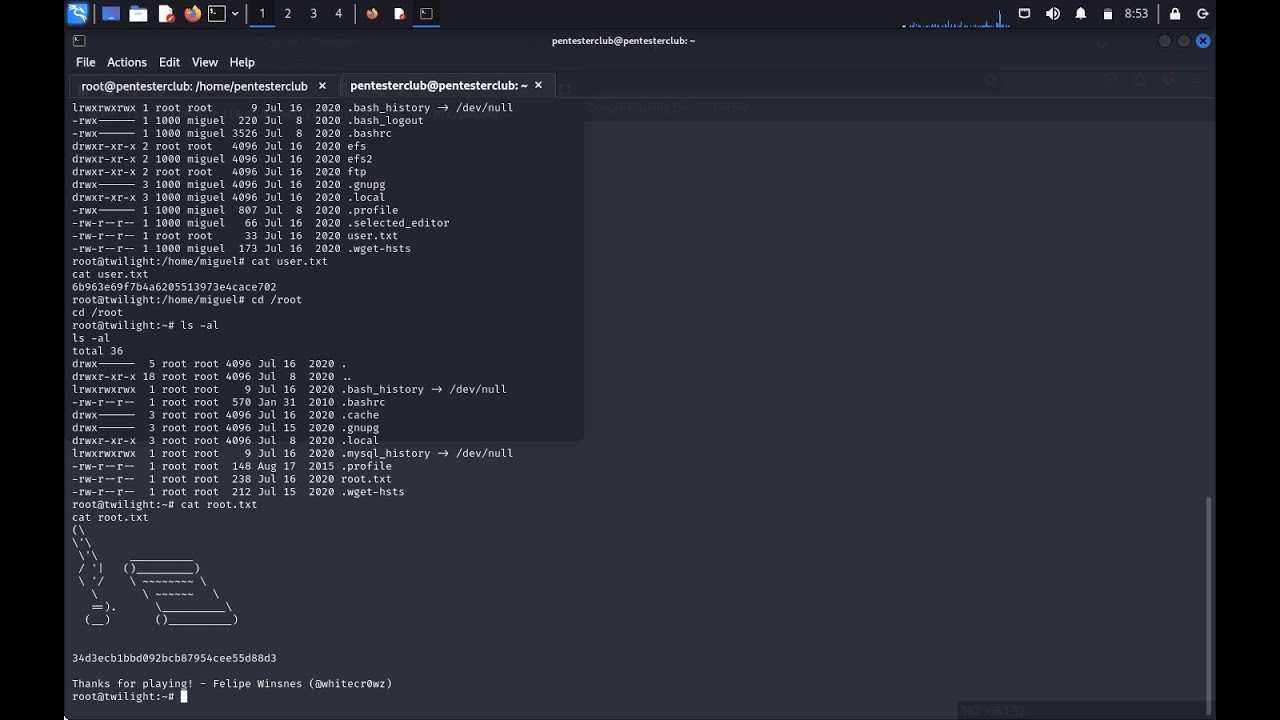Switch to workspace 1

click(262, 14)
